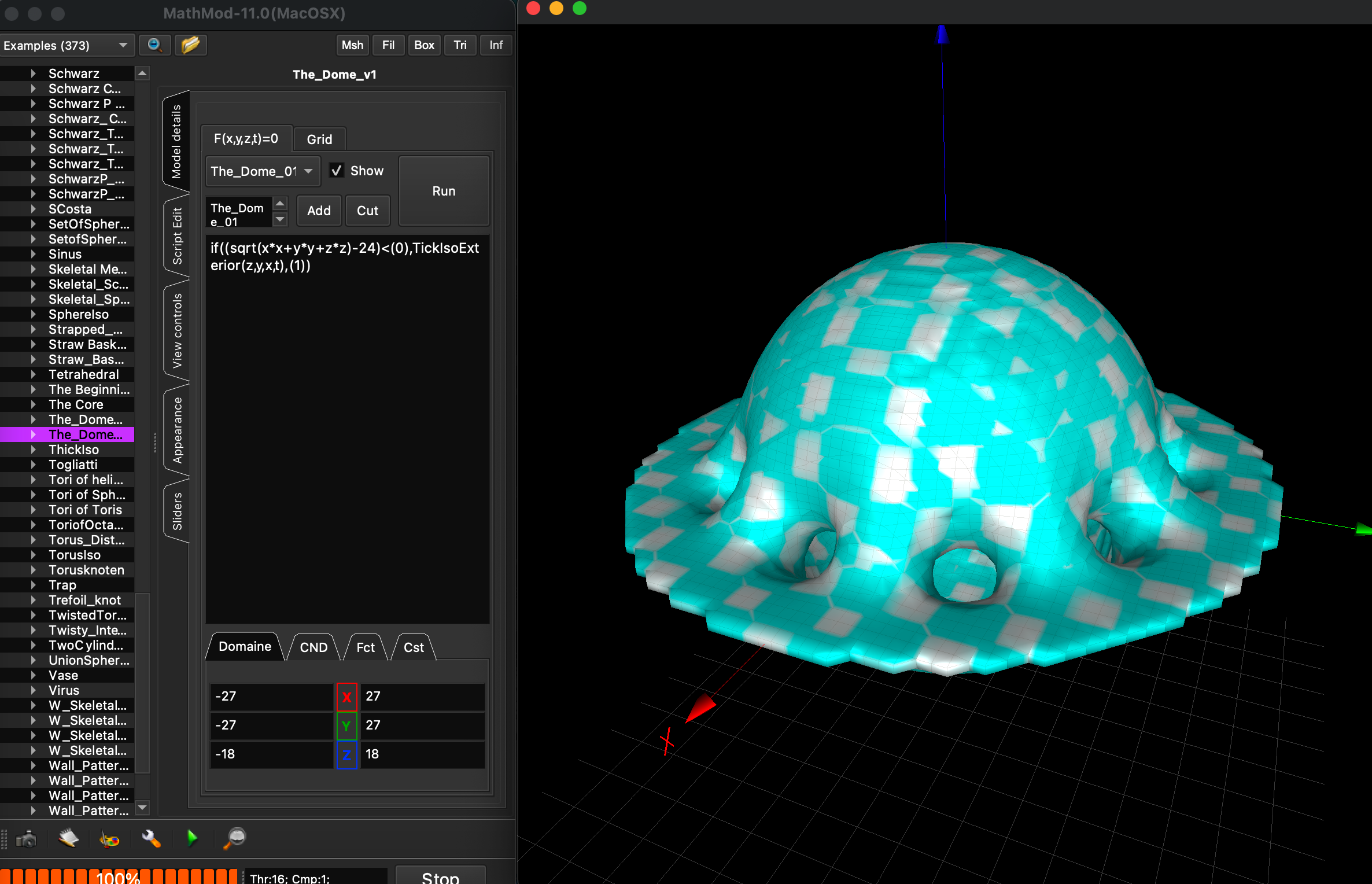Open the notepad script icon
Viewport: 1372px width, 884px height.
click(x=68, y=838)
